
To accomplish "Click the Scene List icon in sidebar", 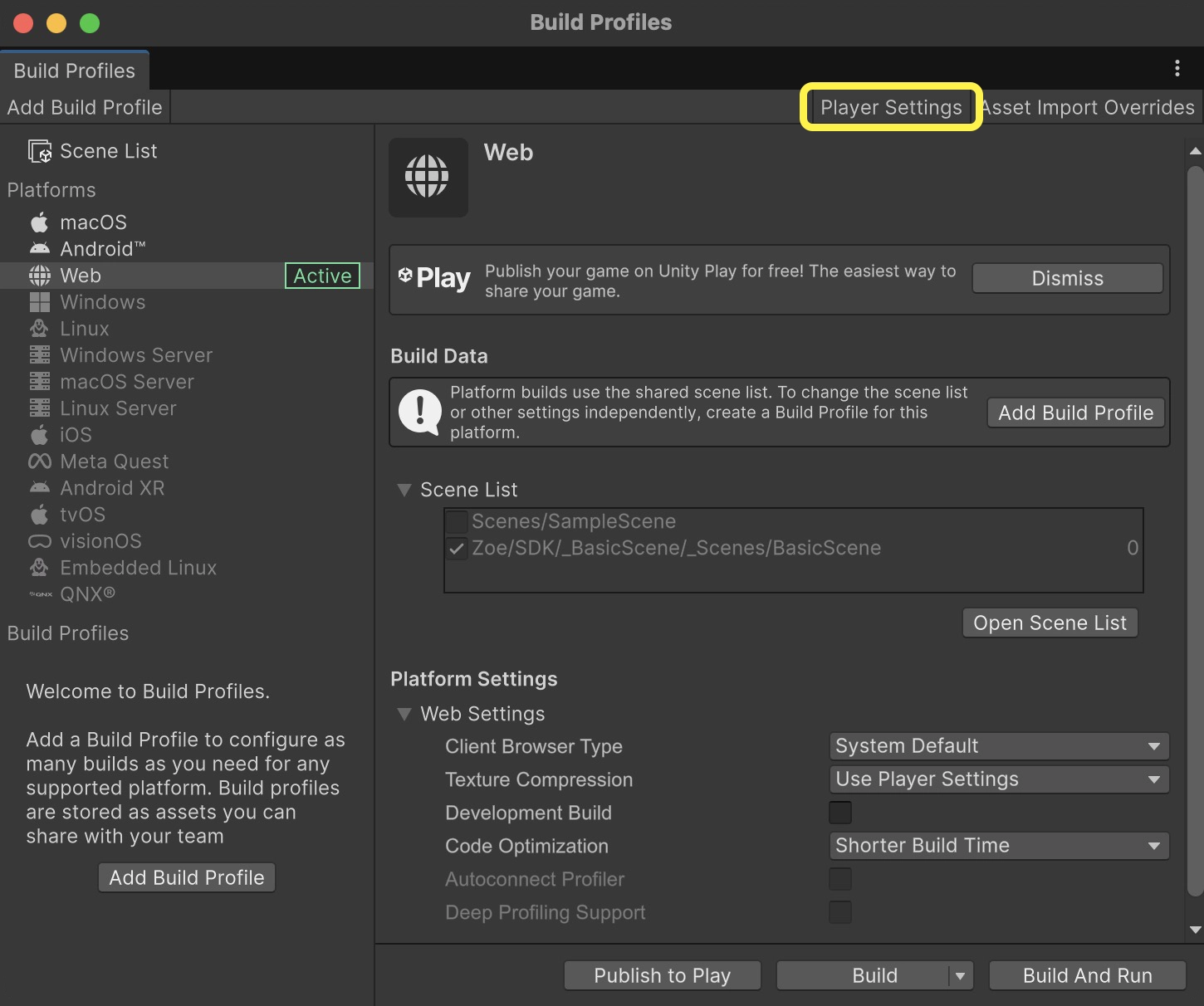I will point(40,151).
